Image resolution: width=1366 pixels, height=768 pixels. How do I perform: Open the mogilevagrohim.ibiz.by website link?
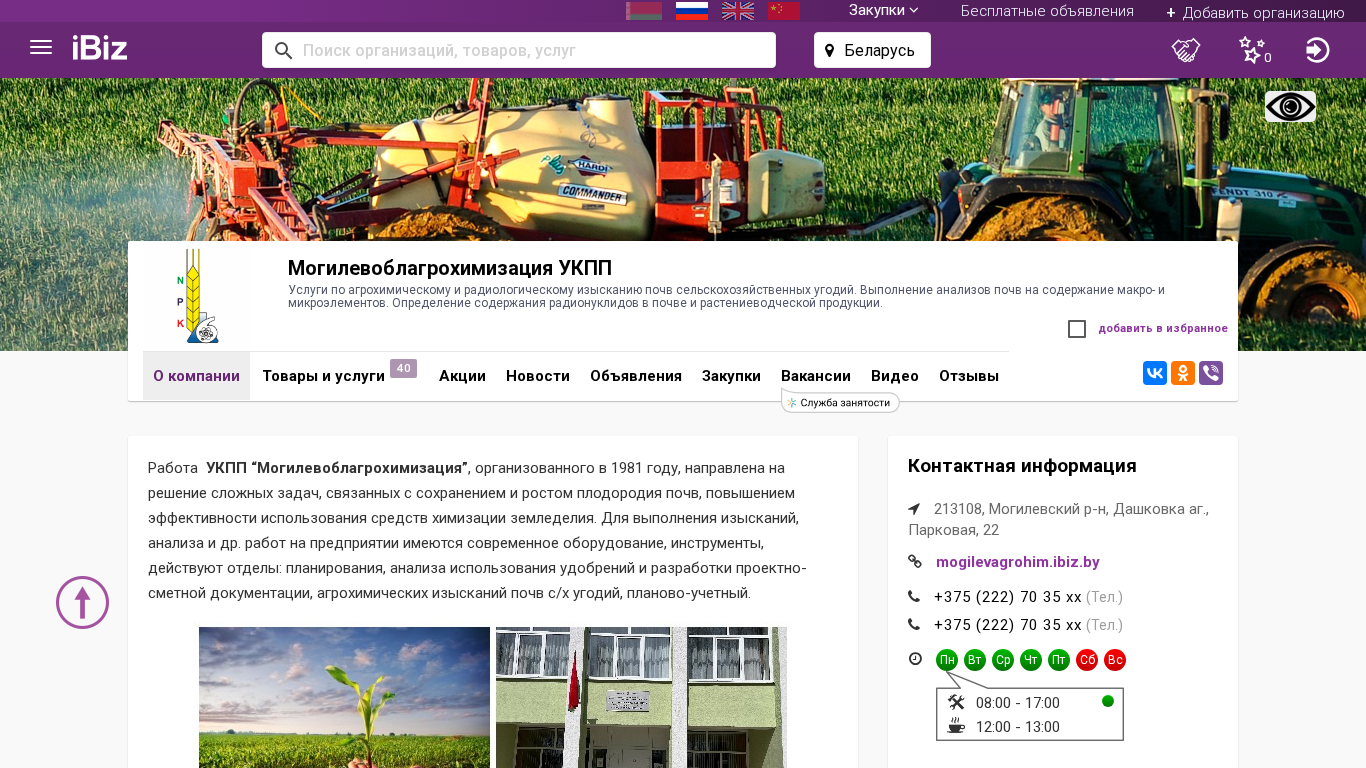coord(1018,562)
